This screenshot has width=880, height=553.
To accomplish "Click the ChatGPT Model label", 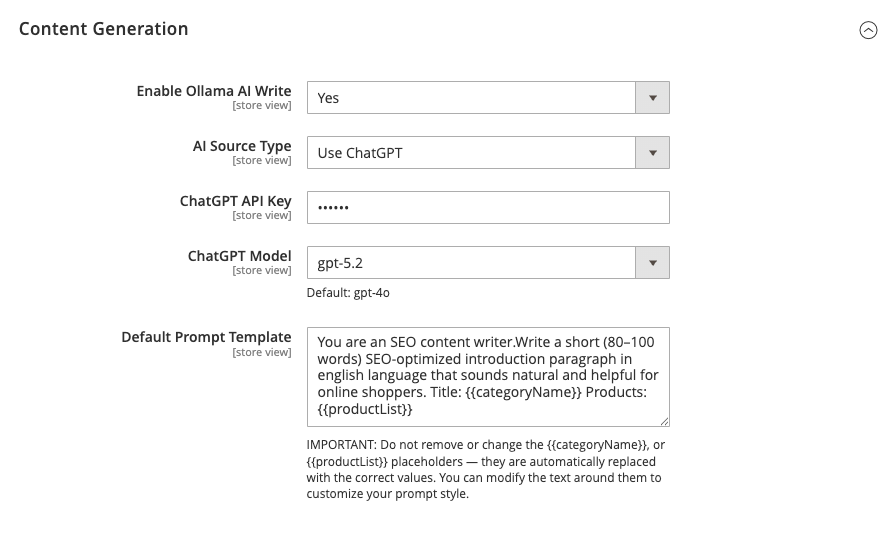I will pos(240,256).
